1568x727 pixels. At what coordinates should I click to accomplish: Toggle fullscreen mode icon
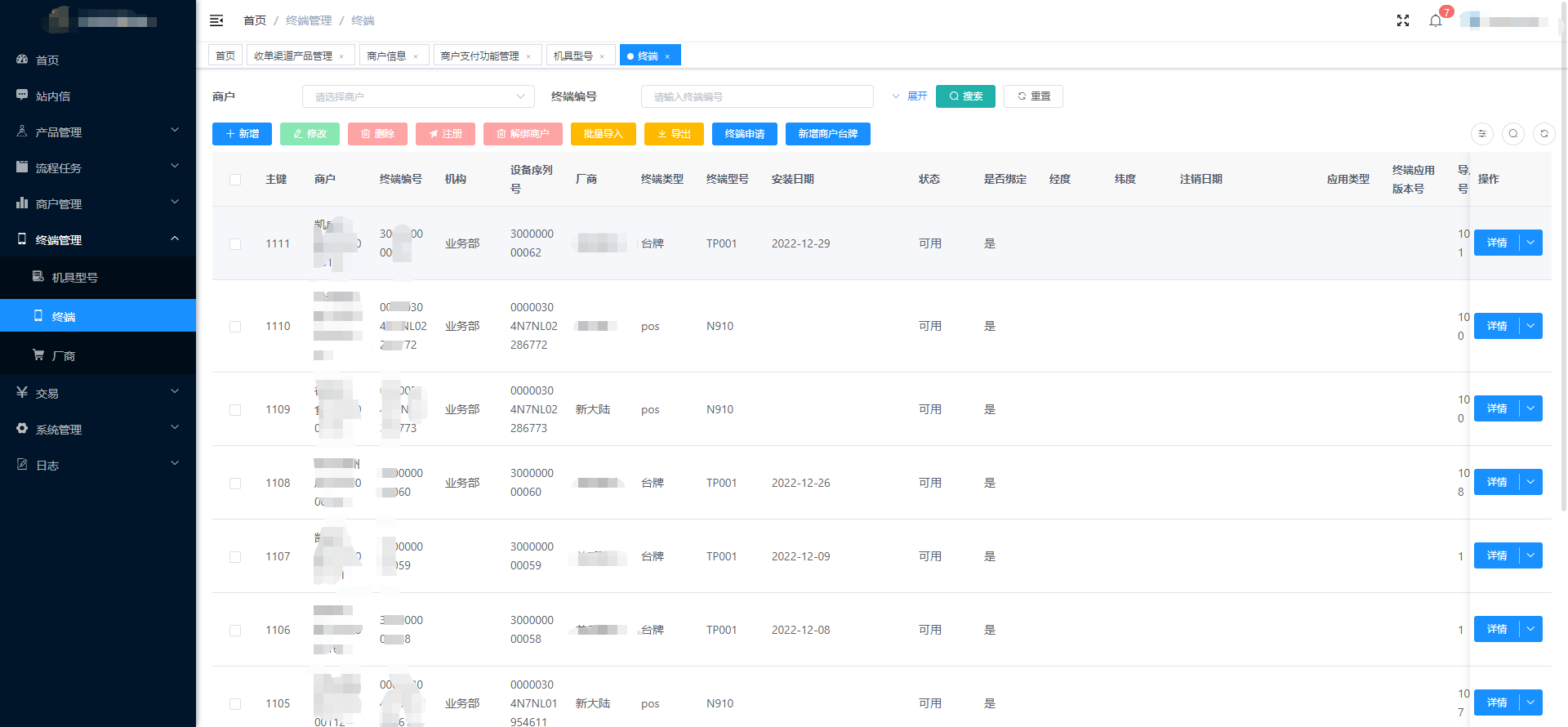[x=1403, y=20]
